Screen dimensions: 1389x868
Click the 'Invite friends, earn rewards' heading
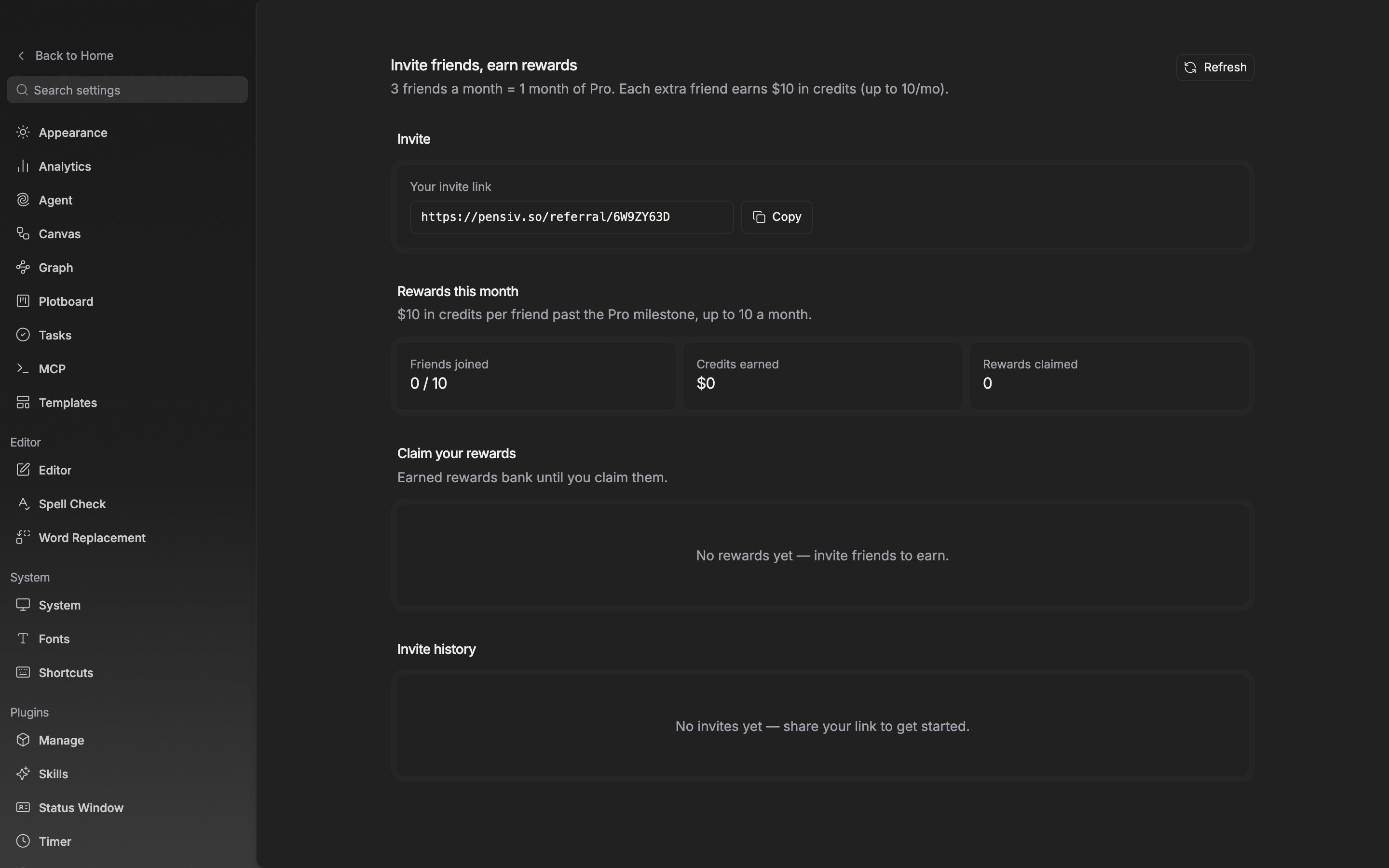pyautogui.click(x=484, y=66)
